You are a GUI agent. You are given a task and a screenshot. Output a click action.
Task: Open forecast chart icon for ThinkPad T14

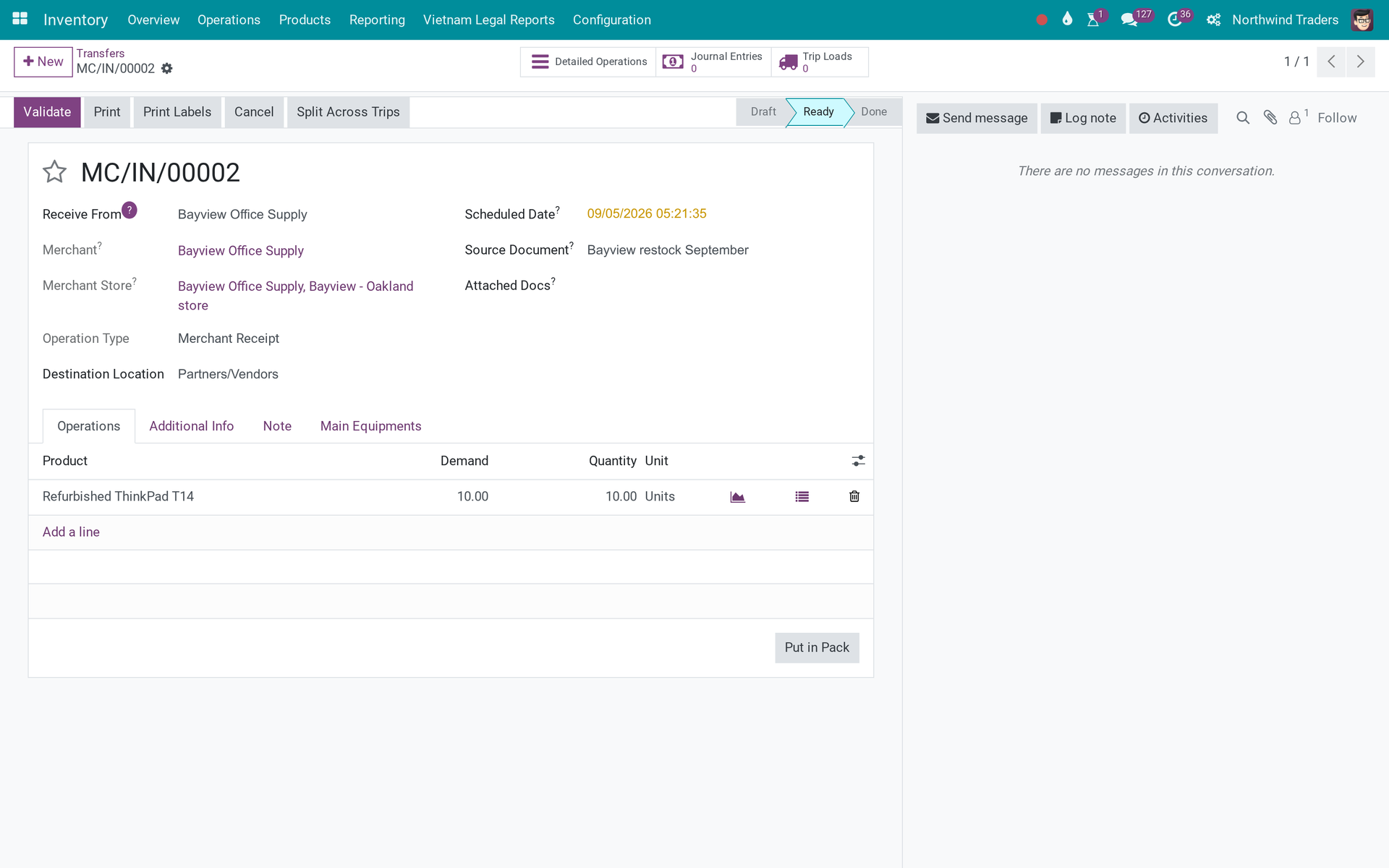pos(737,497)
